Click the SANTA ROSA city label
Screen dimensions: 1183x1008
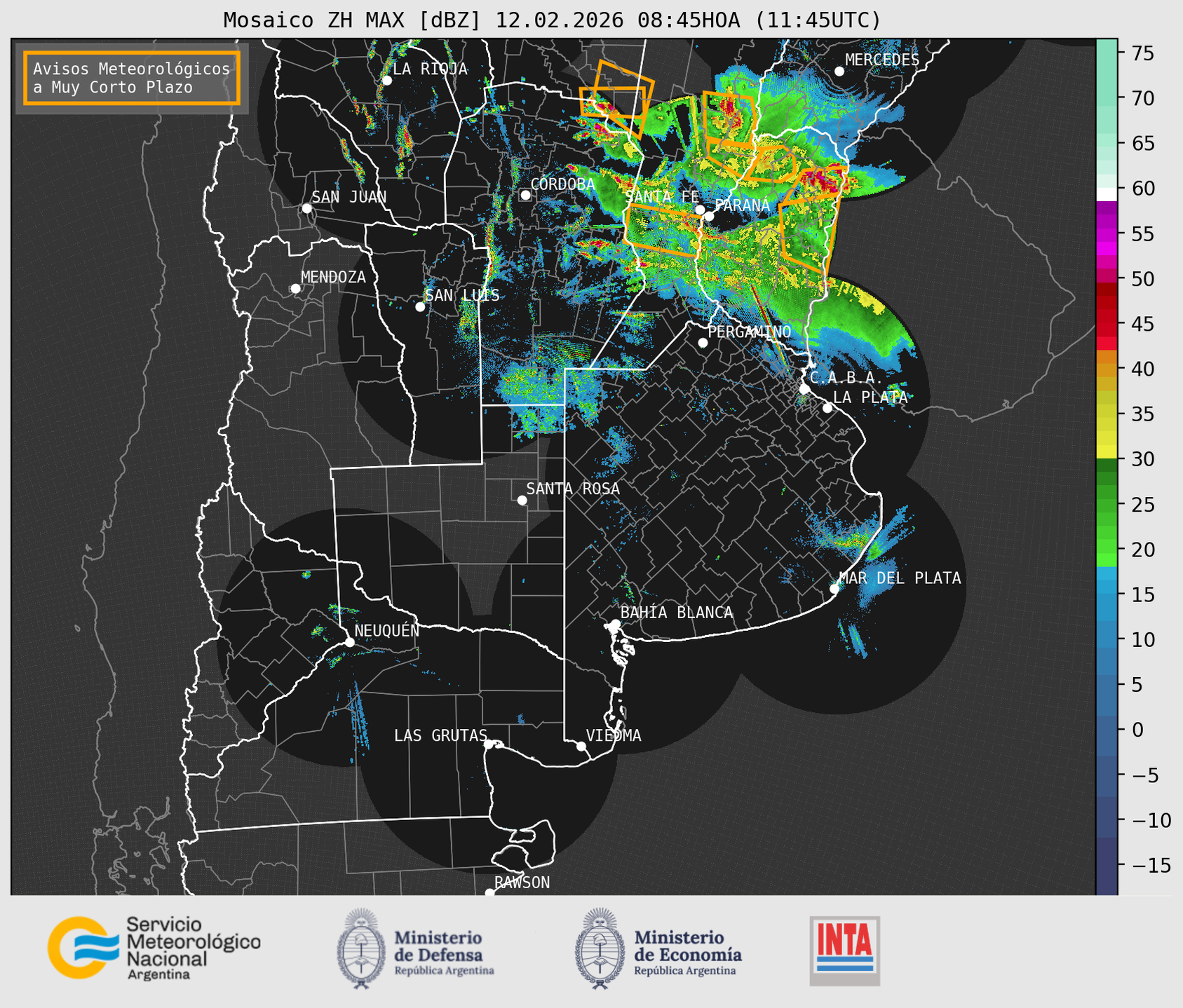[573, 489]
